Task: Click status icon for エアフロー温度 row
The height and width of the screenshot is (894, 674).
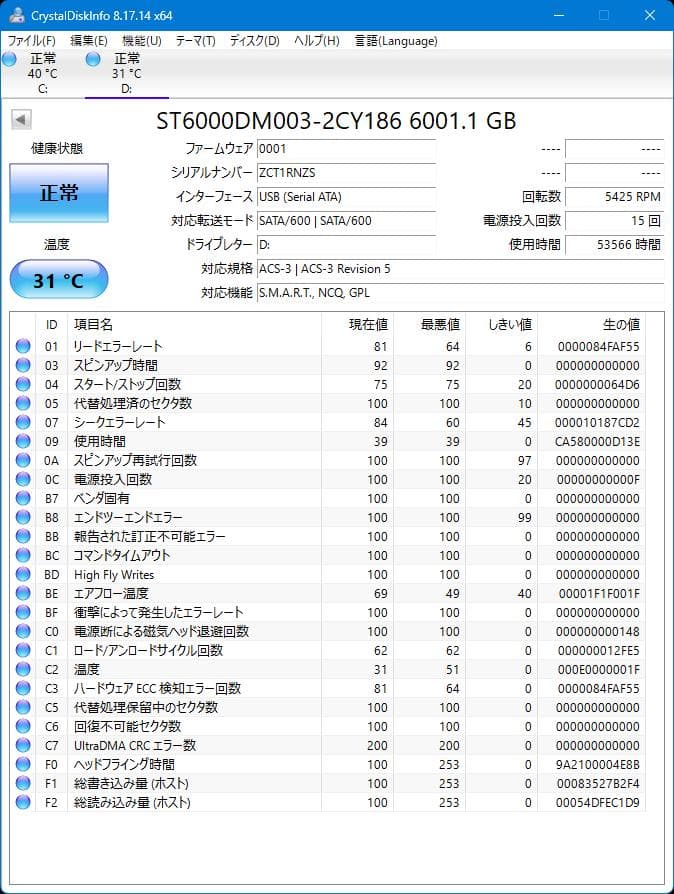Action: point(23,593)
